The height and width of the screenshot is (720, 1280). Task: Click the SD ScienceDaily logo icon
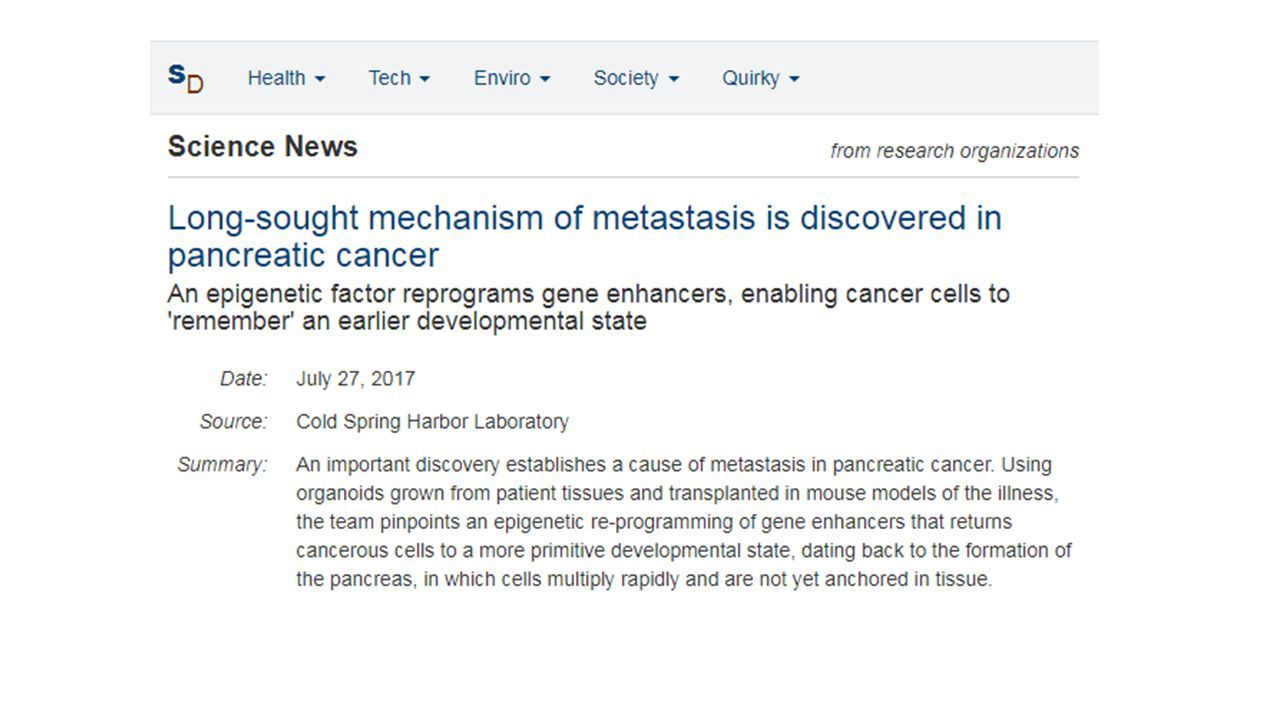[185, 78]
